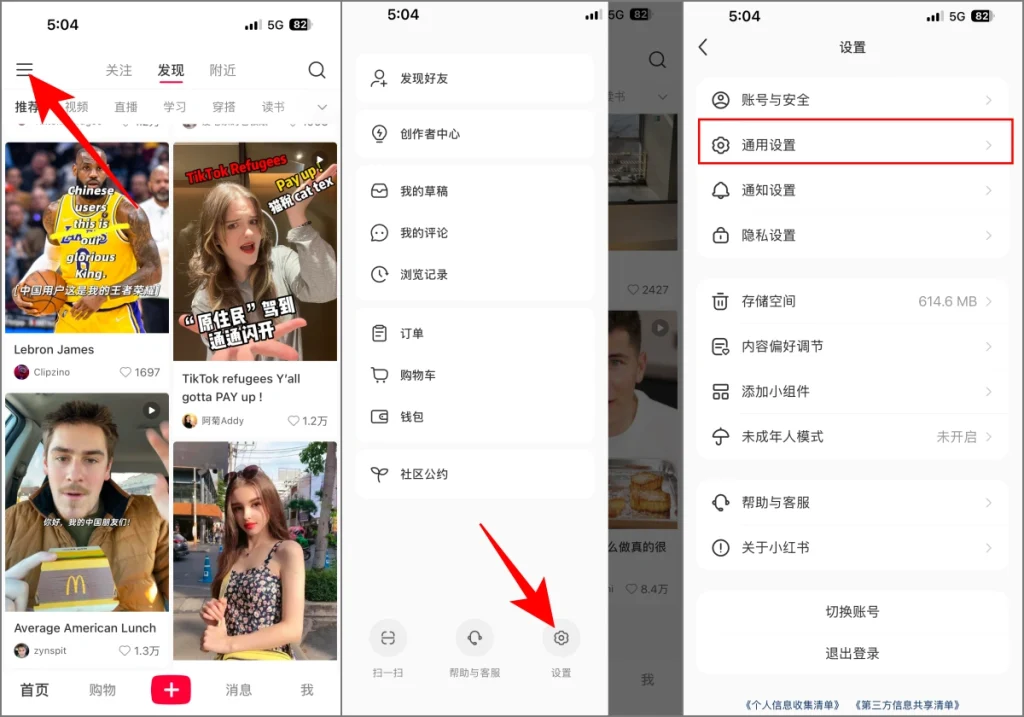Open 钱包 in the side menu
This screenshot has height=717, width=1024.
[475, 417]
